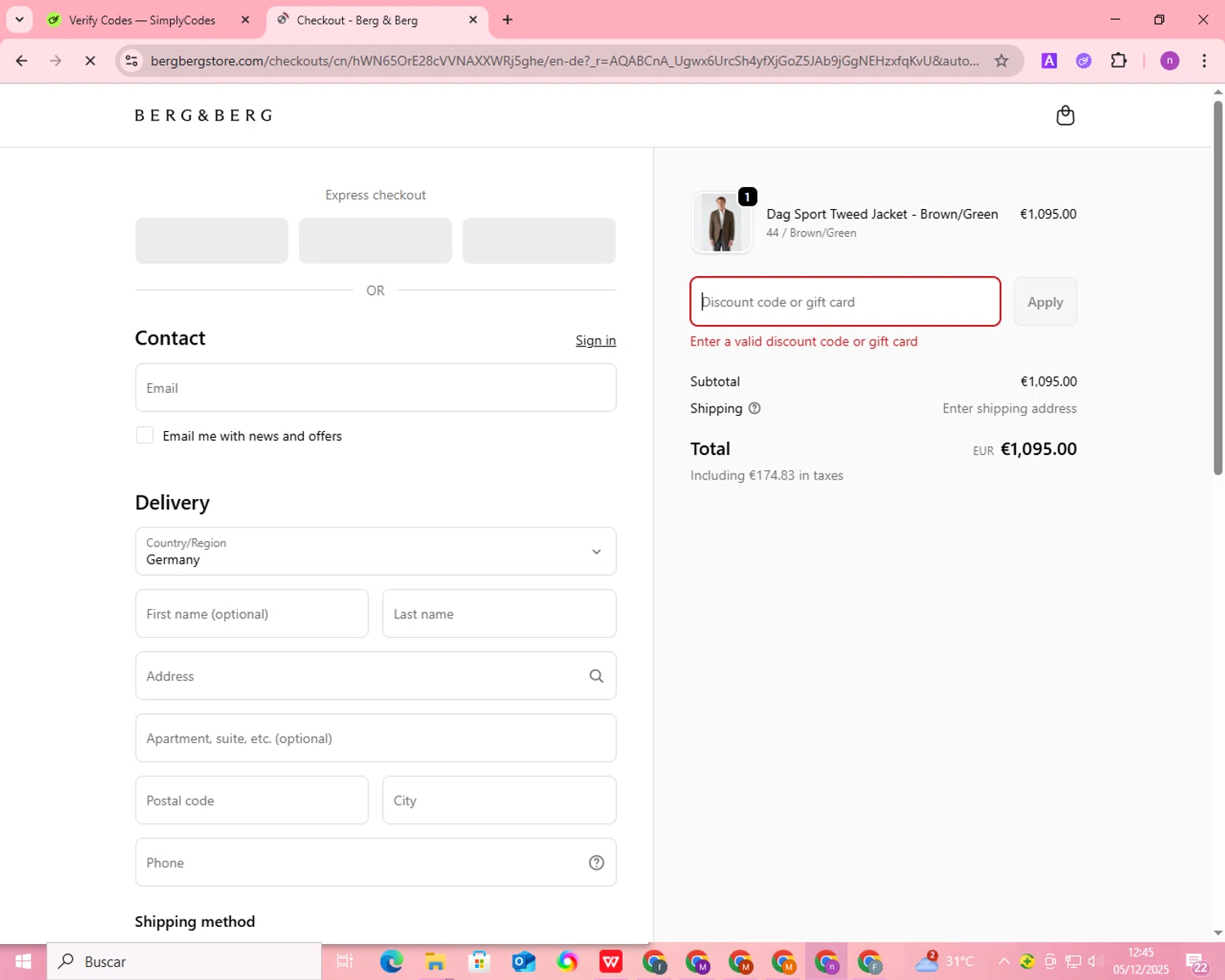Click the Berg & Berg logo
This screenshot has width=1225, height=980.
click(203, 115)
